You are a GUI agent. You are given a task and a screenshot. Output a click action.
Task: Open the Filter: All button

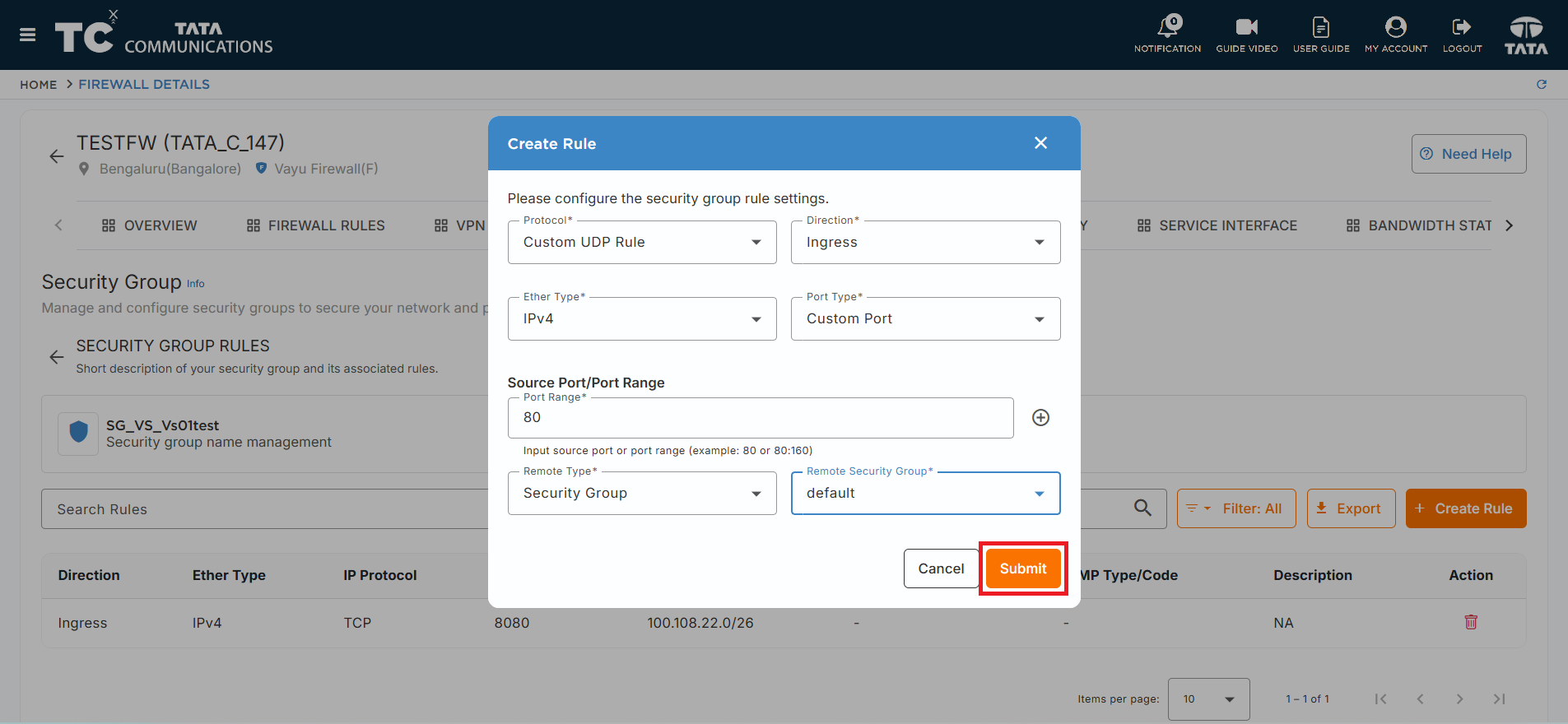coord(1236,508)
